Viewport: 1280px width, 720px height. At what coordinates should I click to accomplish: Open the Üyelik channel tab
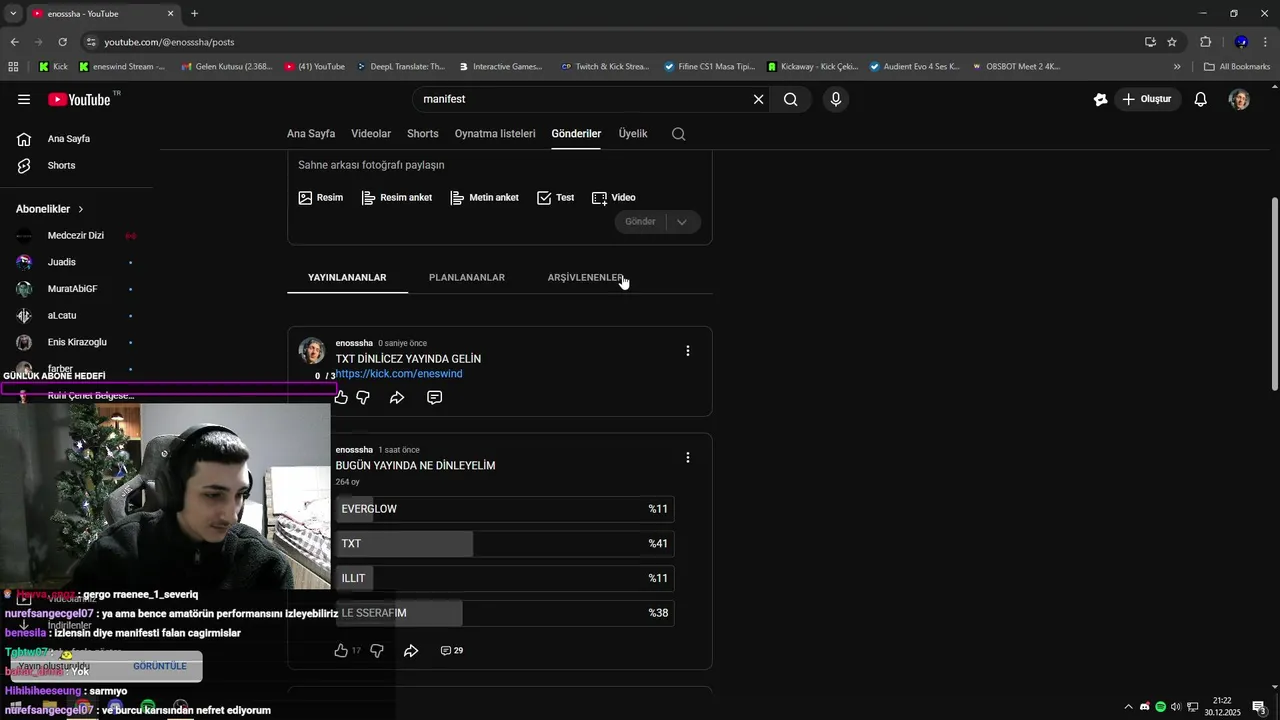click(x=633, y=134)
